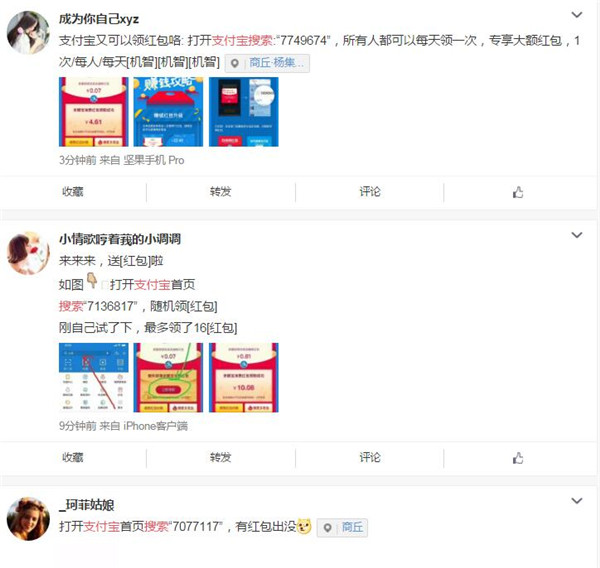The height and width of the screenshot is (568, 600).
Task: Open the Alipay home screen thumbnail with red arrow
Action: [x=94, y=378]
